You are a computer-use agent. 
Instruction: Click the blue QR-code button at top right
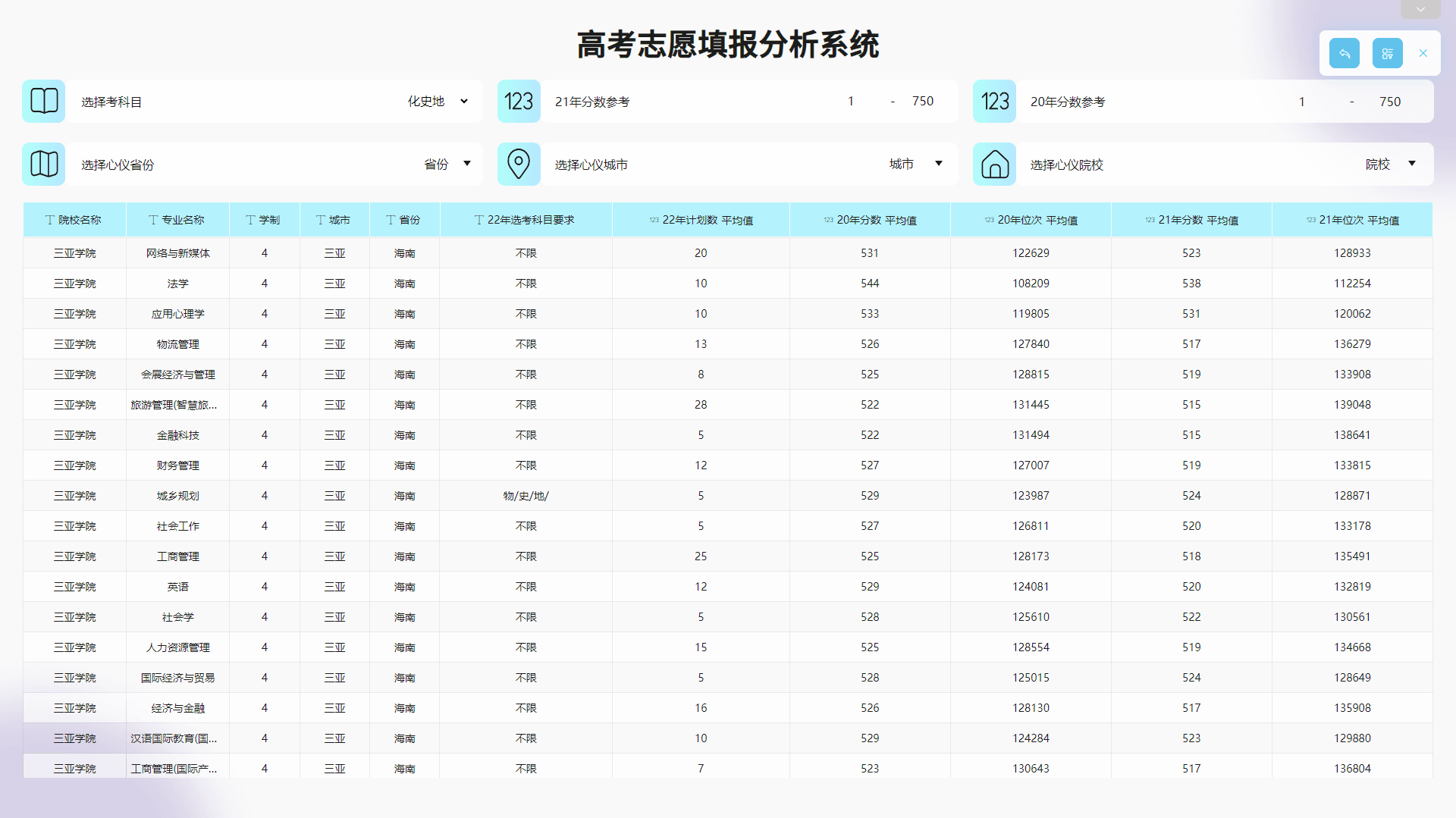(1388, 53)
